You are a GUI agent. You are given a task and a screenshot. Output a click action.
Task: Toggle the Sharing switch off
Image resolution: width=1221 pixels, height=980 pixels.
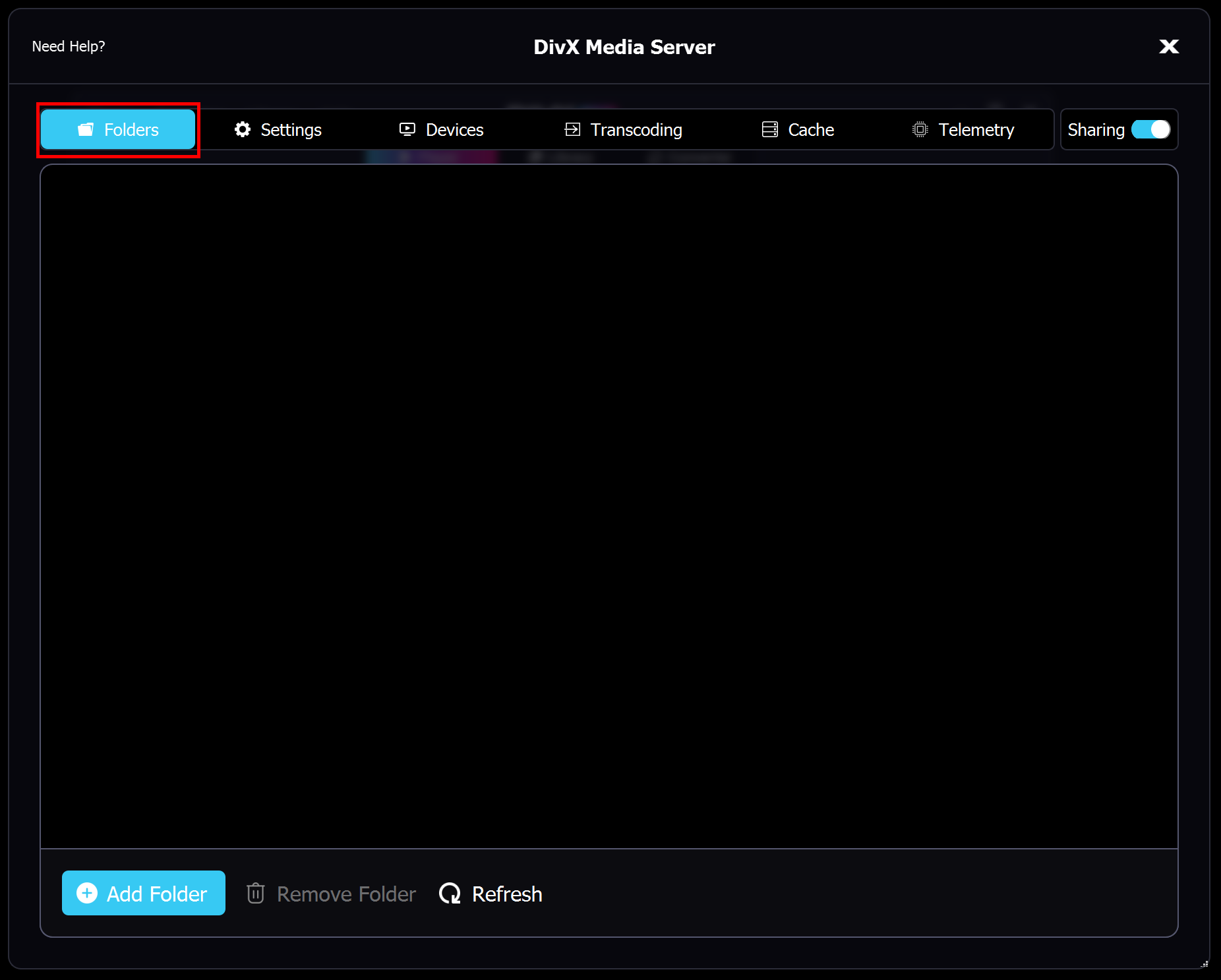point(1150,129)
